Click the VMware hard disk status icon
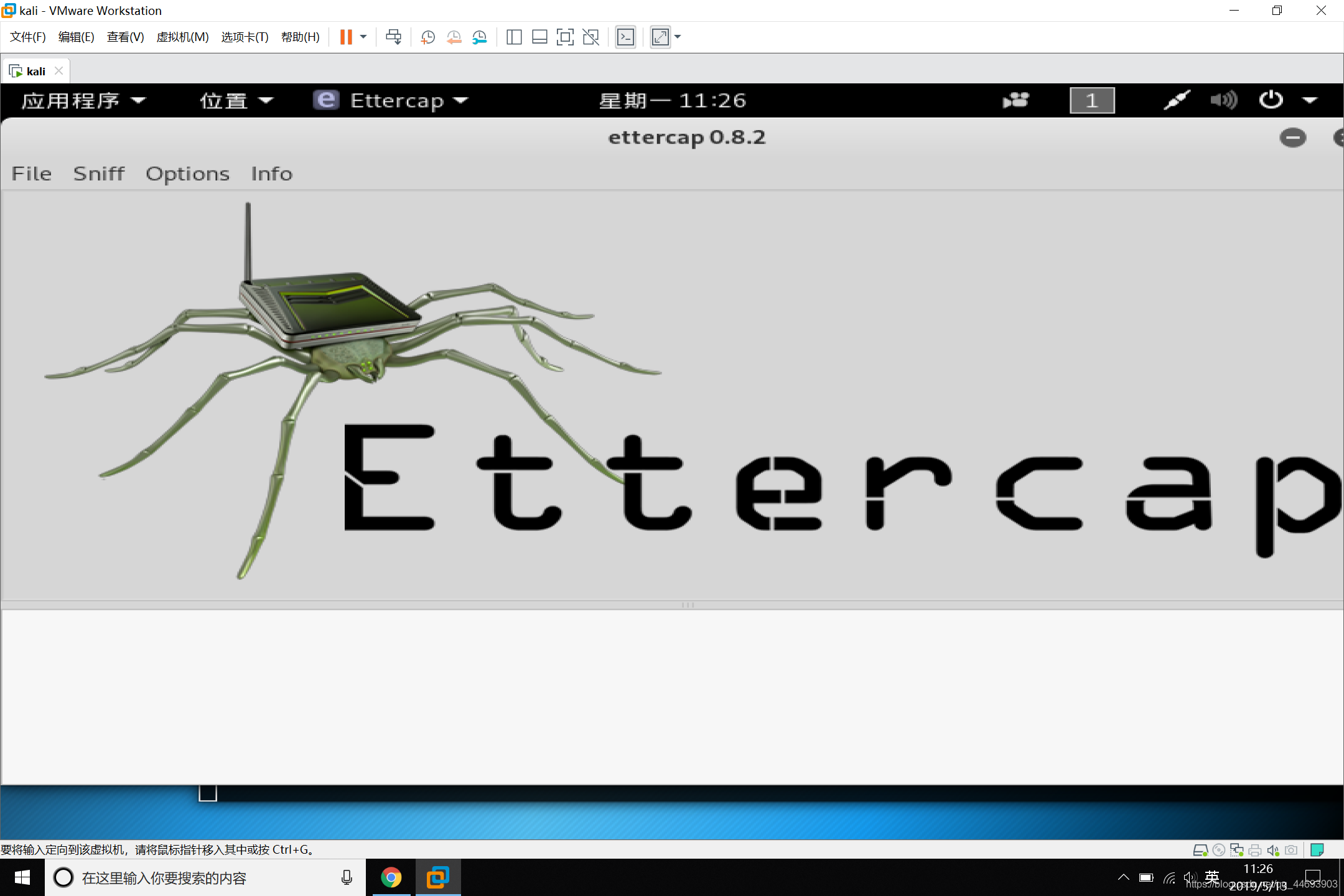 1200,850
